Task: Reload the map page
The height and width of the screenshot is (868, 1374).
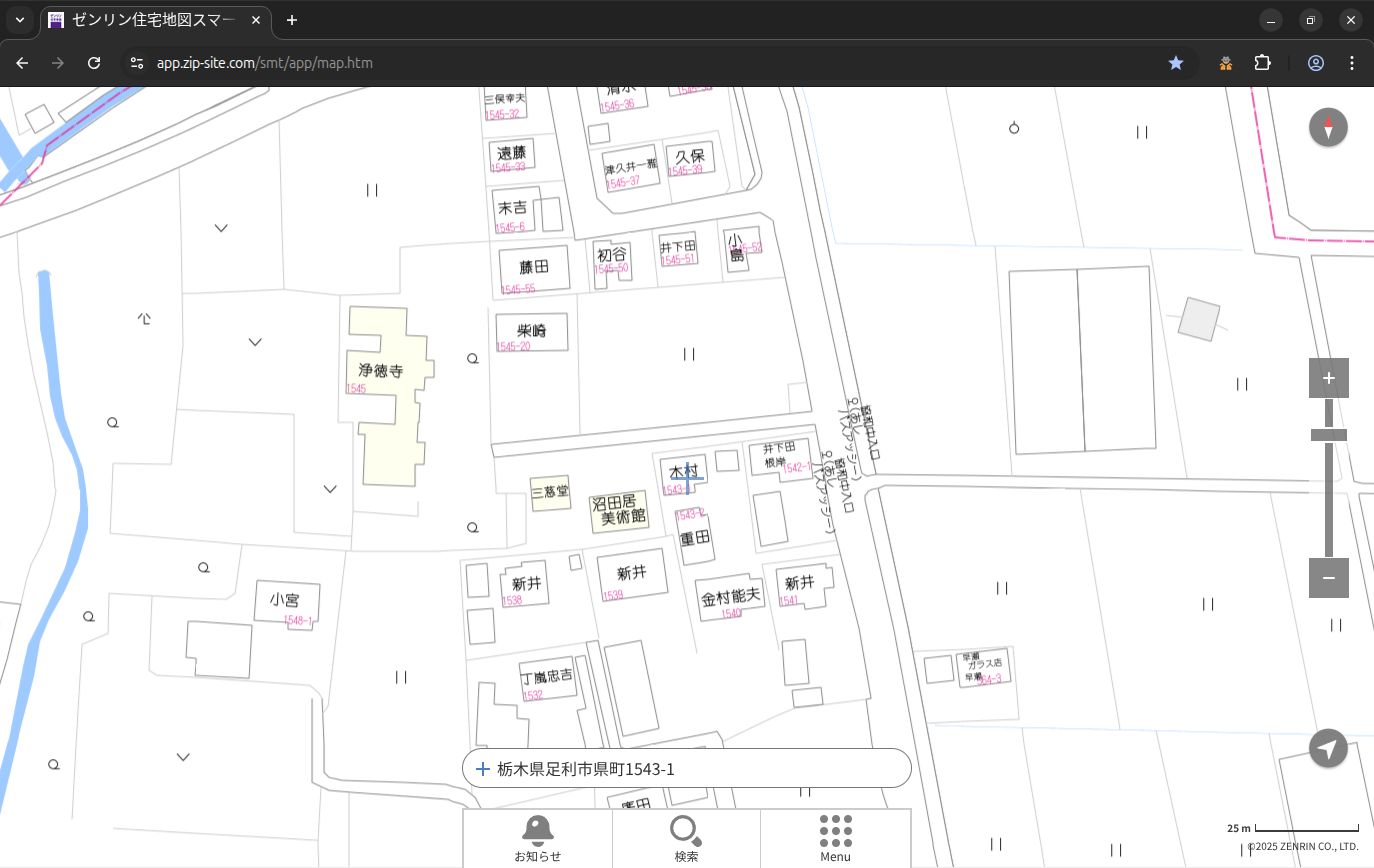Action: click(x=94, y=63)
